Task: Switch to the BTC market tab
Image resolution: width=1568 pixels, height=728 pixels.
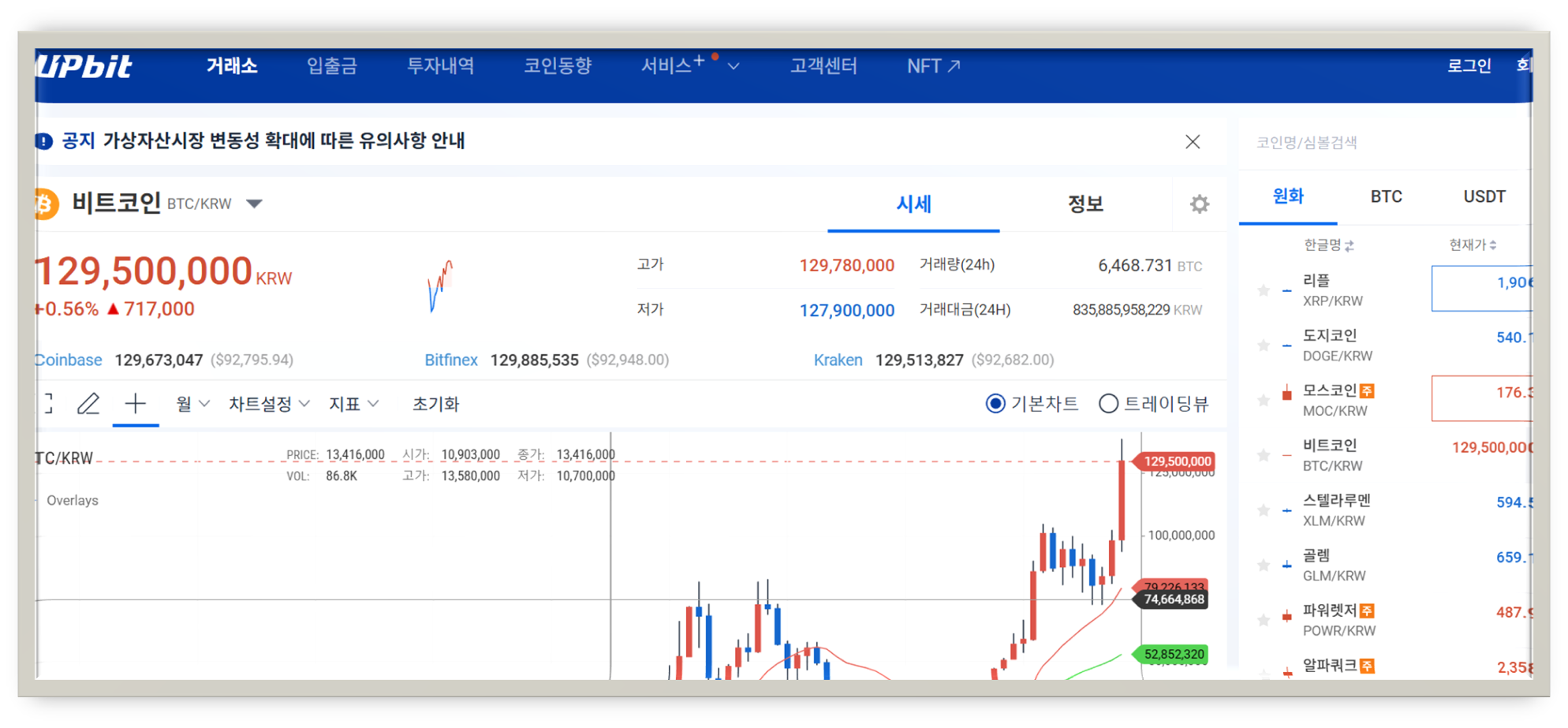Action: point(1386,196)
